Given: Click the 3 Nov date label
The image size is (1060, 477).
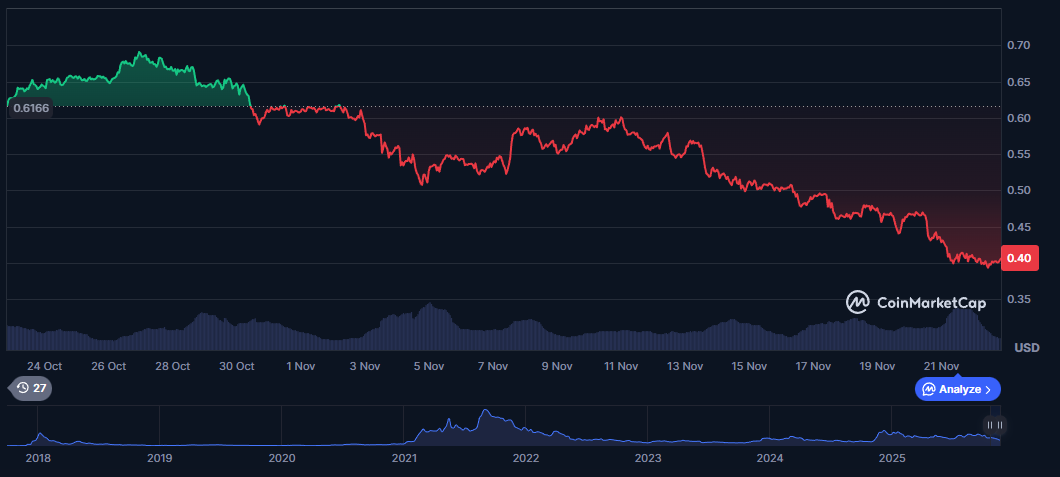Looking at the screenshot, I should coord(365,366).
